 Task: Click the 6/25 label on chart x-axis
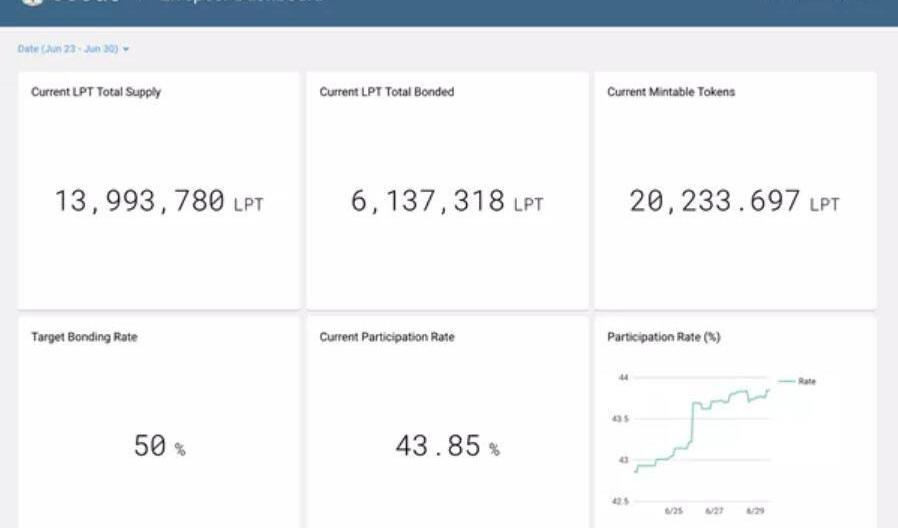(674, 511)
